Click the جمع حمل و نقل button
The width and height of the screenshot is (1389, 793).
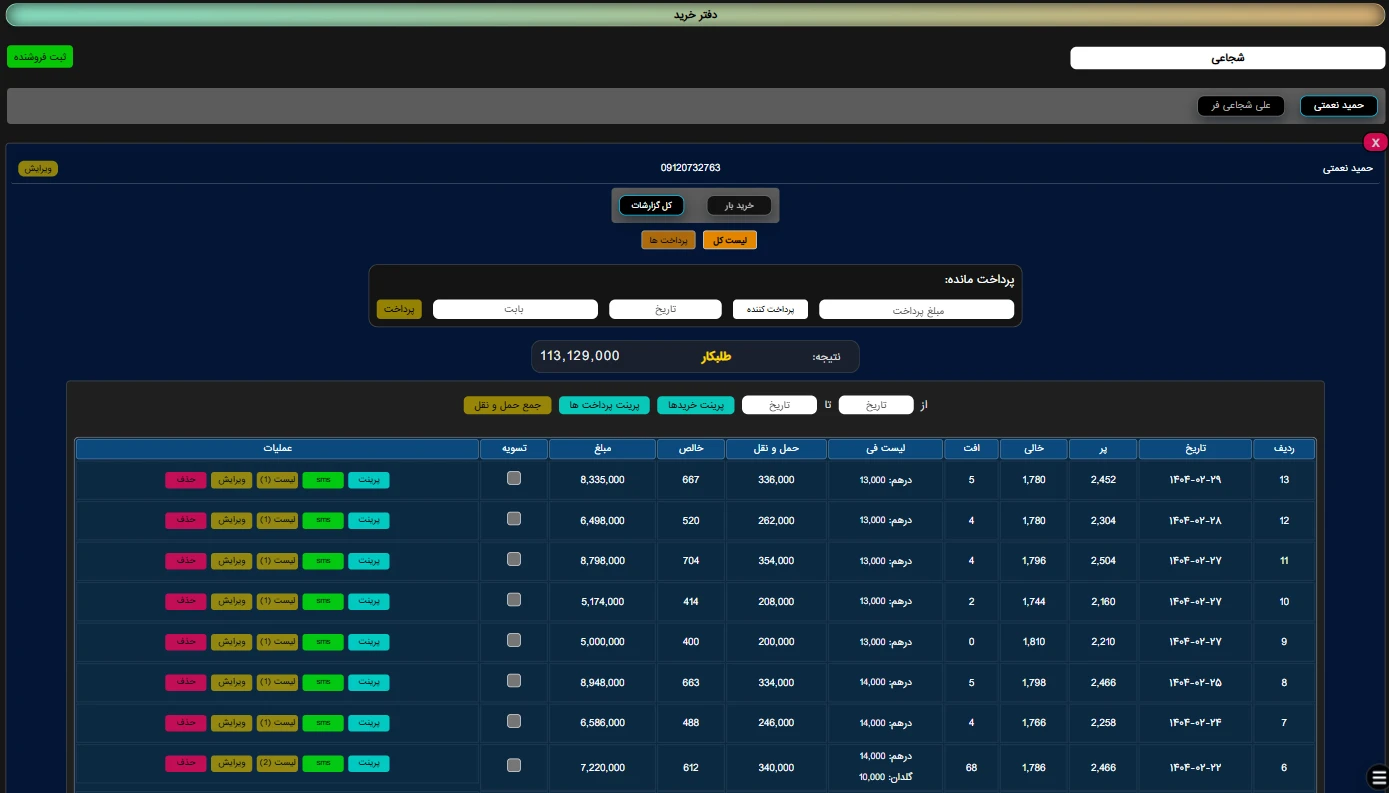[507, 405]
